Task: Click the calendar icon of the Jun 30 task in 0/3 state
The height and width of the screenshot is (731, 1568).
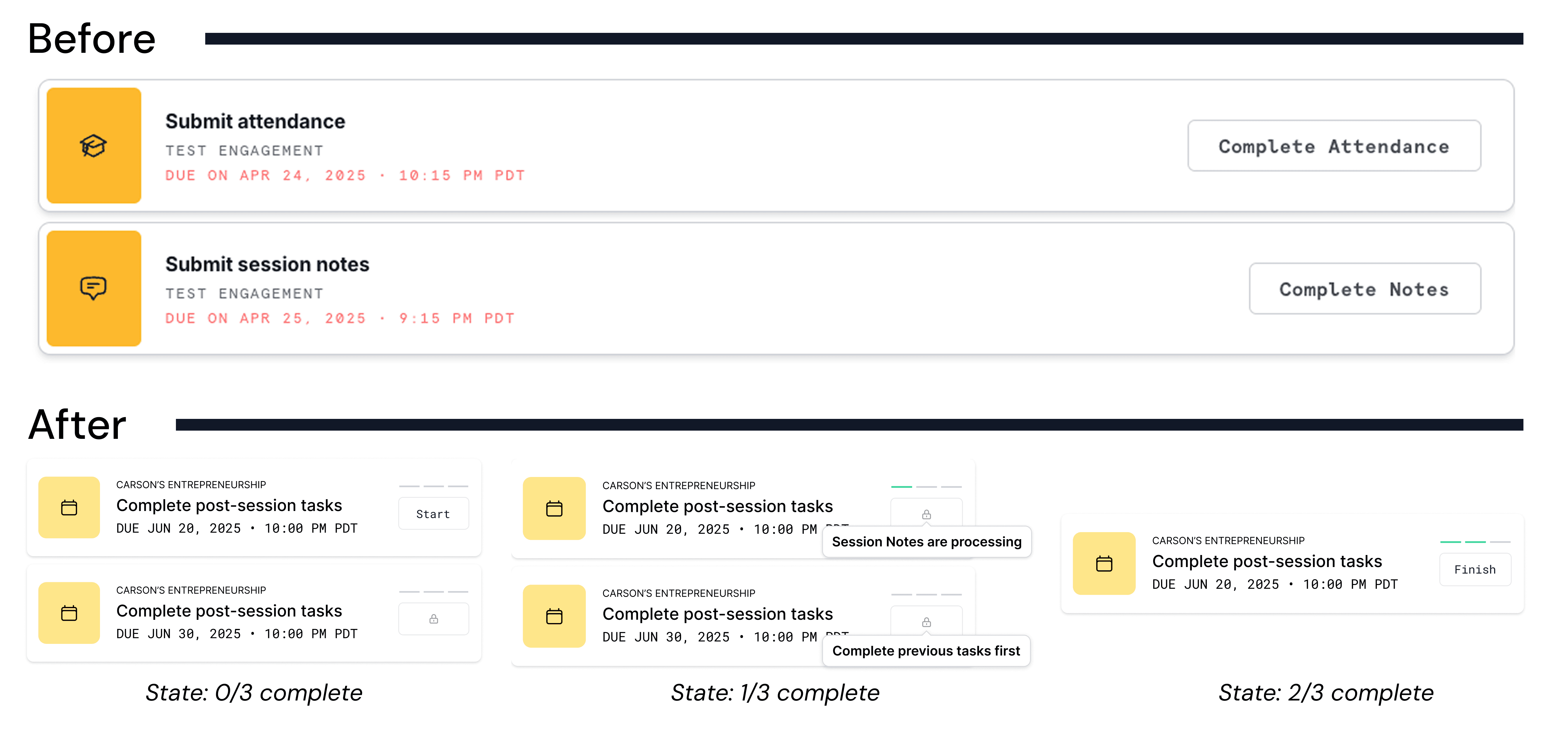Action: click(x=69, y=613)
